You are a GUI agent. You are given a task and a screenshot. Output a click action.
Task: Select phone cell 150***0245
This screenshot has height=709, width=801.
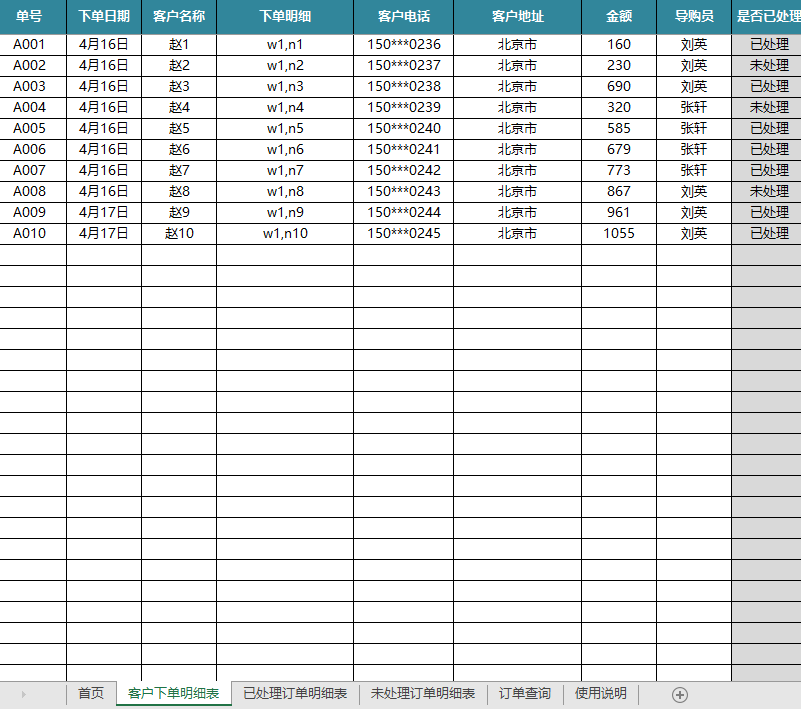tap(404, 233)
